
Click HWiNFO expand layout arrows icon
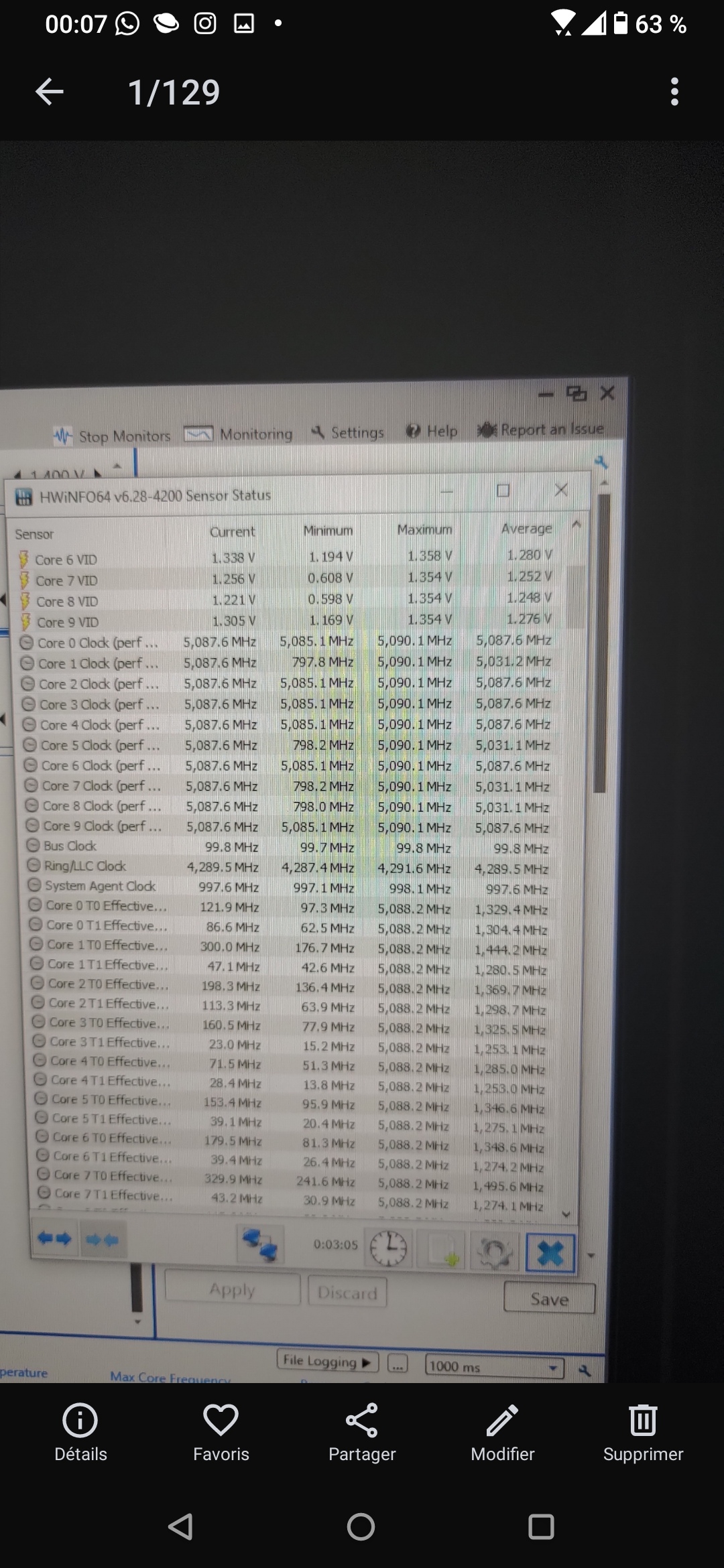[54, 1238]
